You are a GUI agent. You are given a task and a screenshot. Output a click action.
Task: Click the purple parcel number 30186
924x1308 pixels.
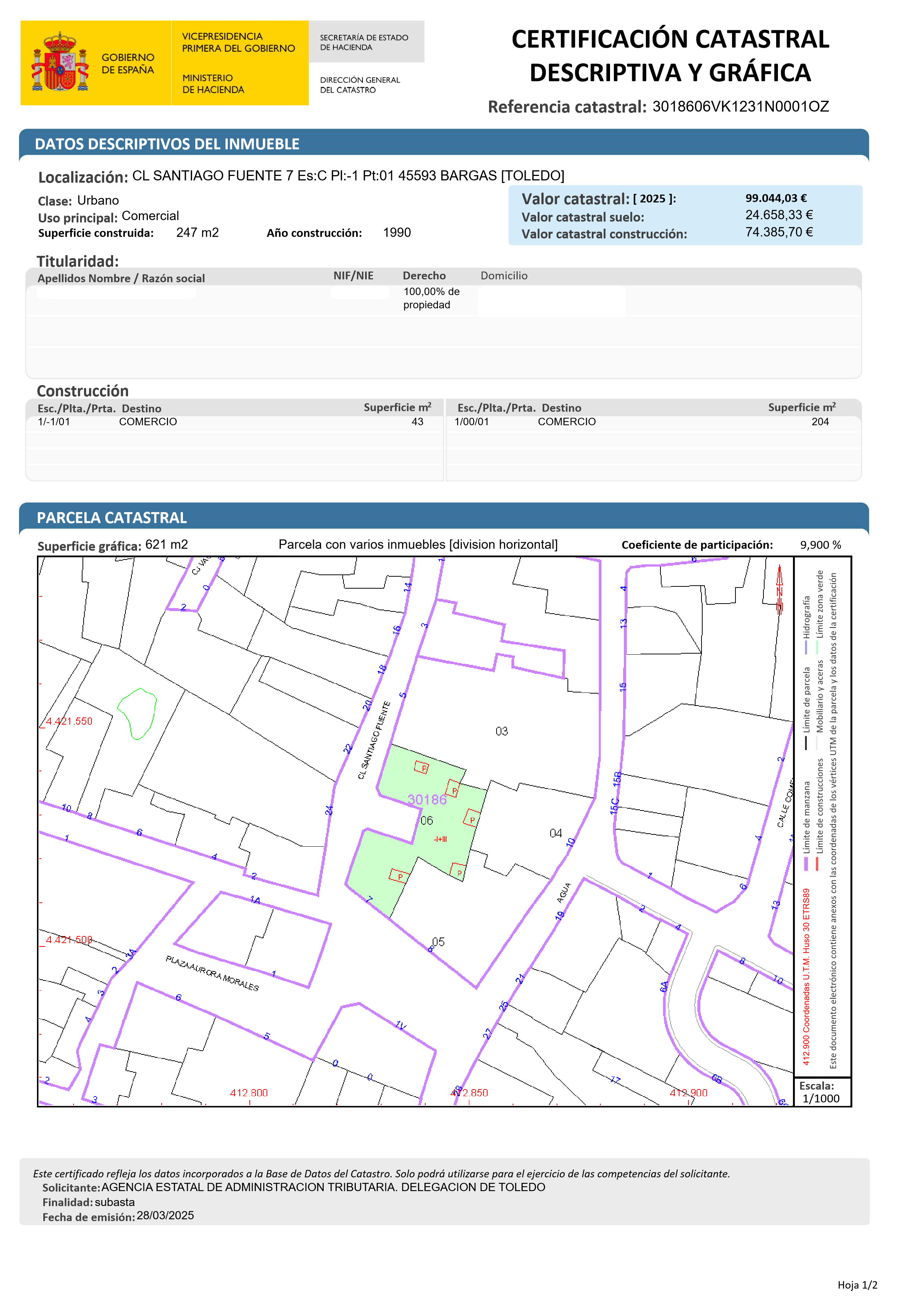pyautogui.click(x=427, y=800)
